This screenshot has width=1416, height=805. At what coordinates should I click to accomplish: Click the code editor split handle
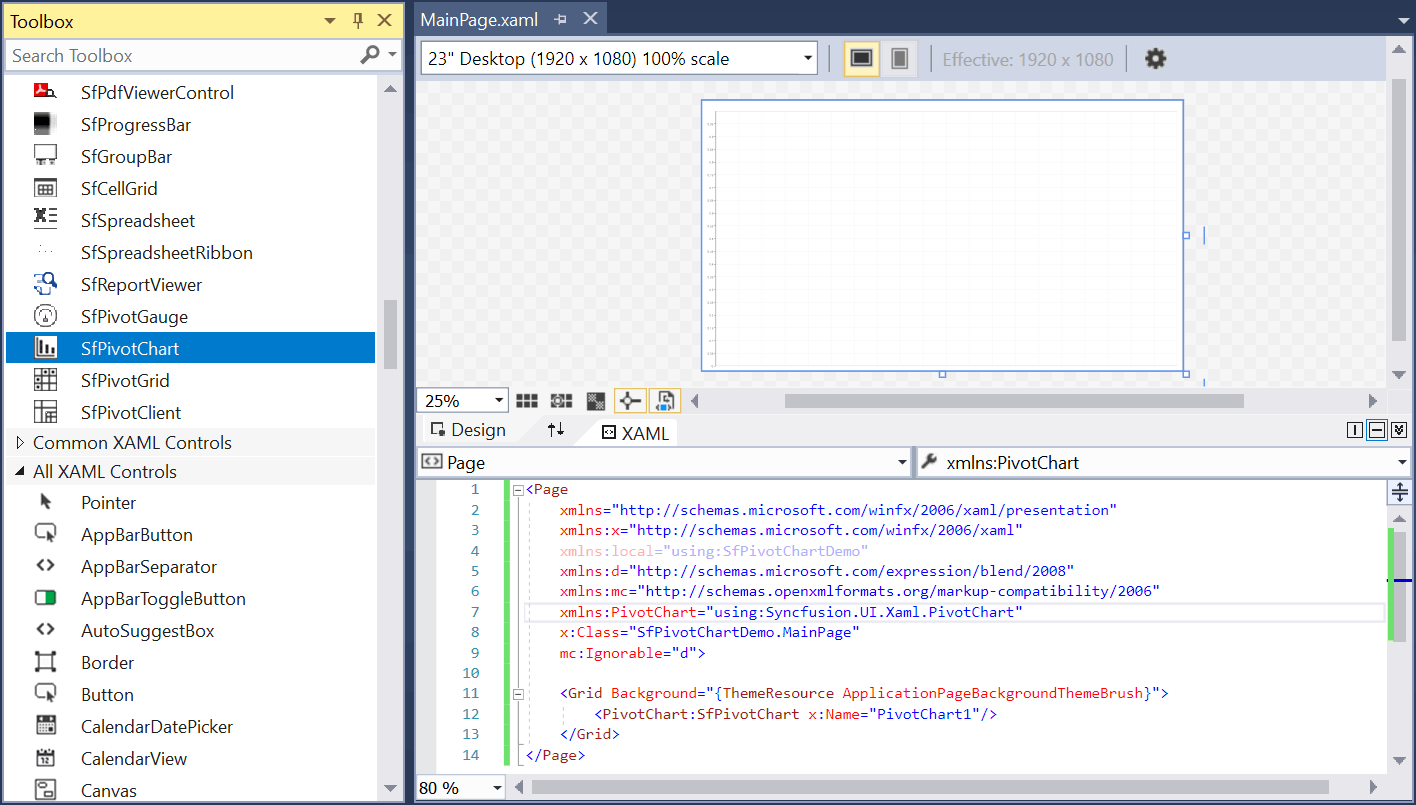[1399, 491]
